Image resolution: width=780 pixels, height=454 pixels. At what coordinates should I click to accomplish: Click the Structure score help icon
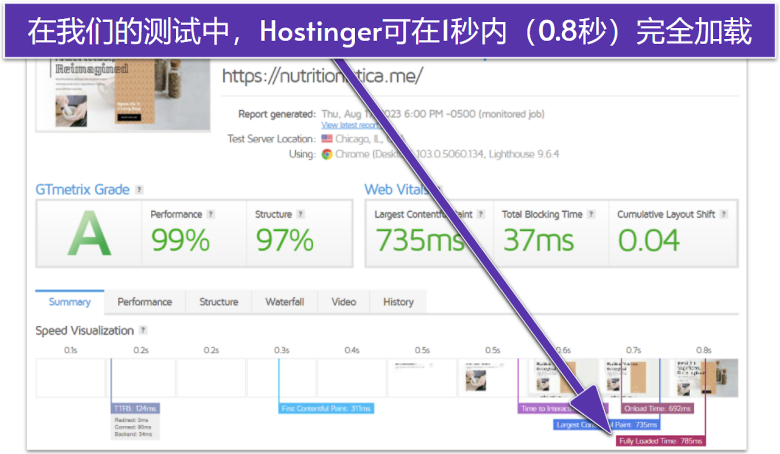point(300,214)
